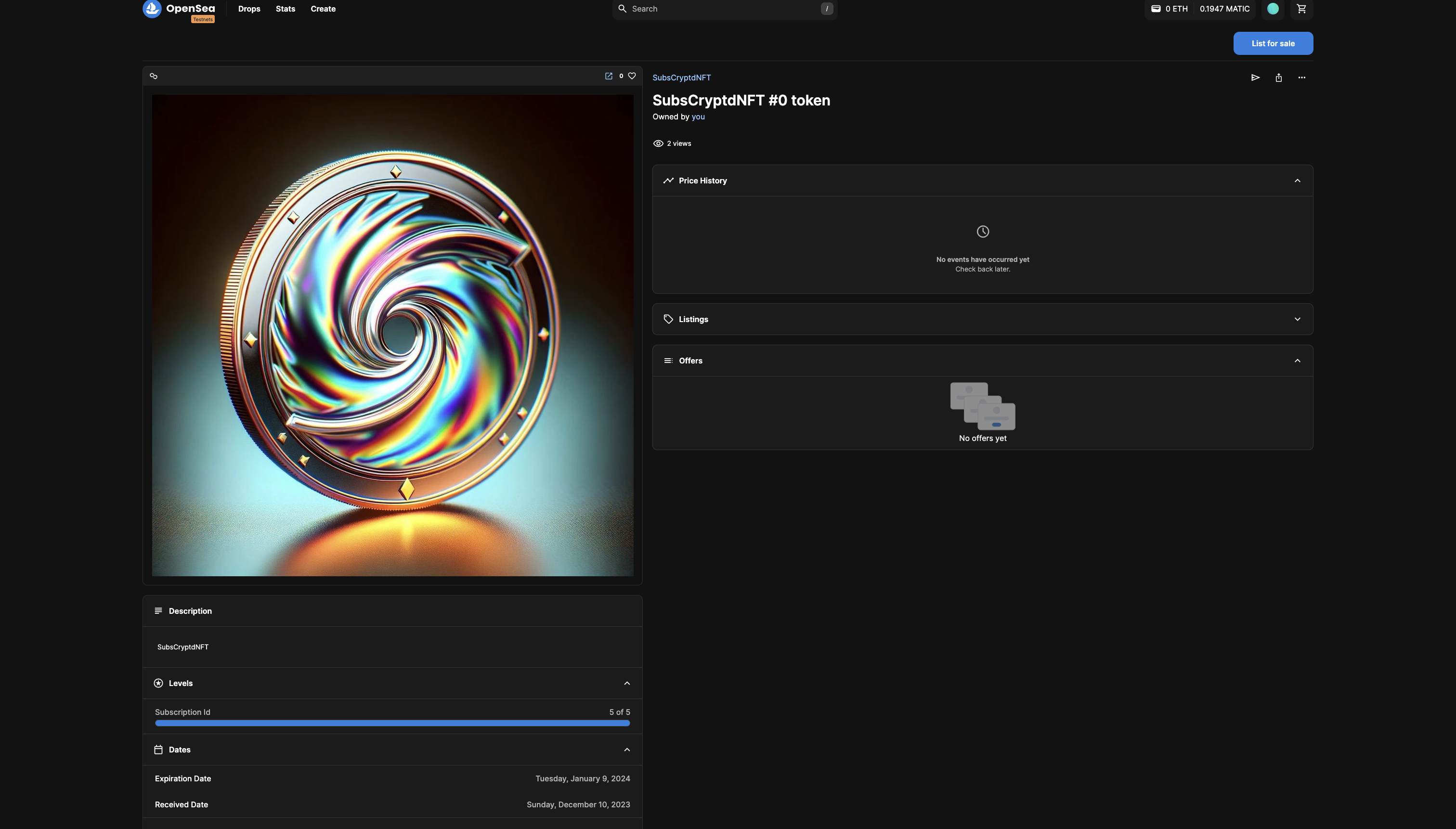Open the Stats menu item
This screenshot has width=1456, height=829.
[x=286, y=9]
